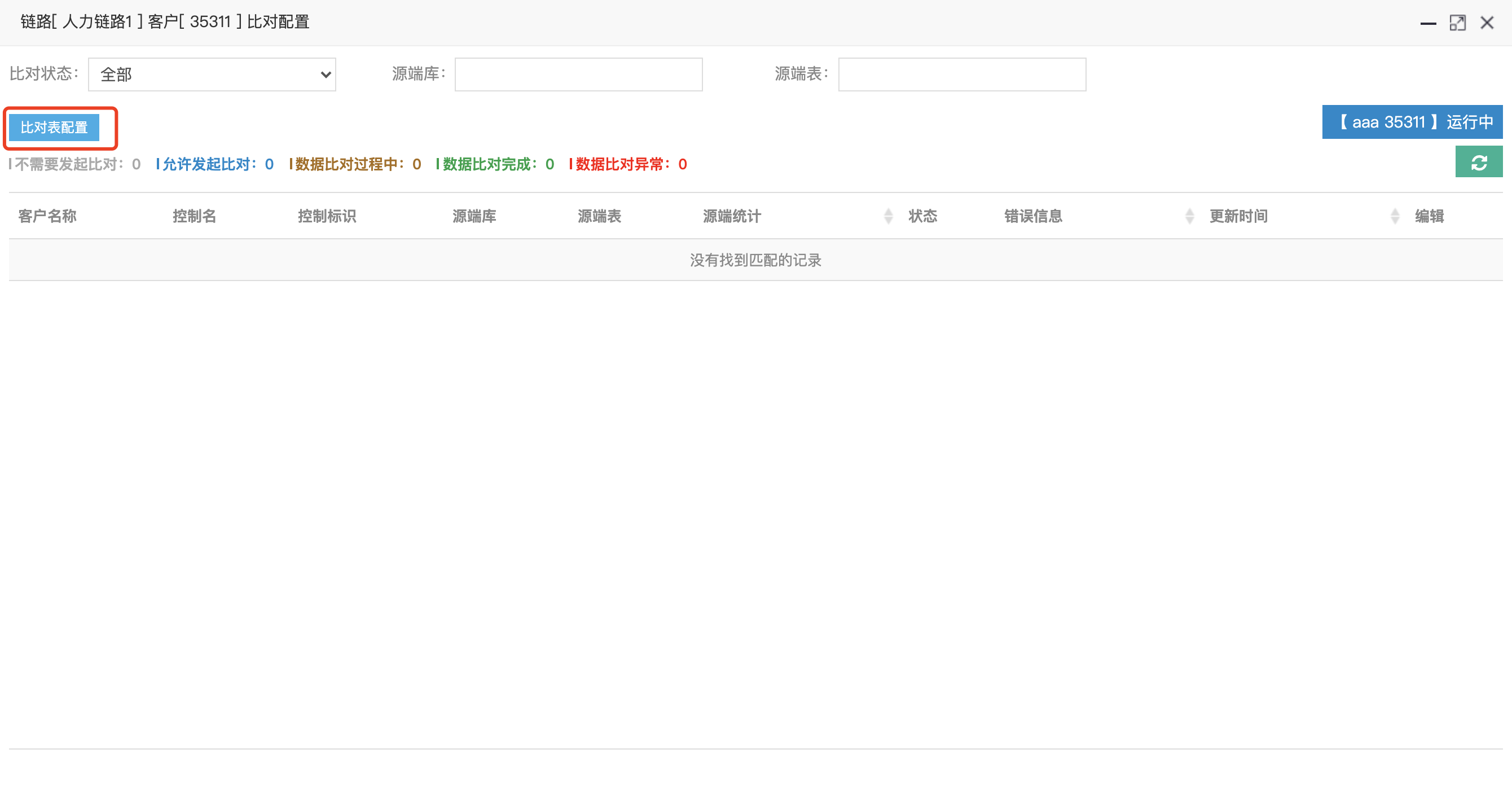Filter by 数据比对异常 status
Image resolution: width=1512 pixels, height=806 pixels.
coord(628,164)
